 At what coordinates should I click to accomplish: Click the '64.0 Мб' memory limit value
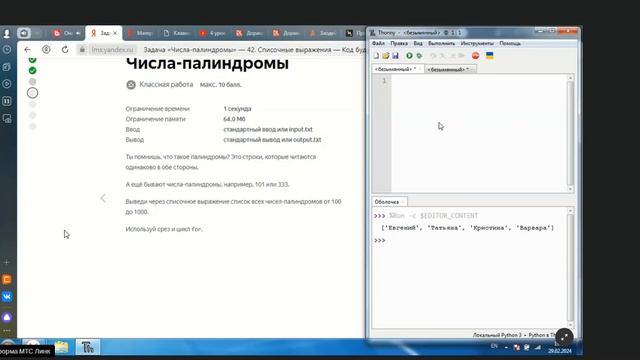click(x=234, y=119)
